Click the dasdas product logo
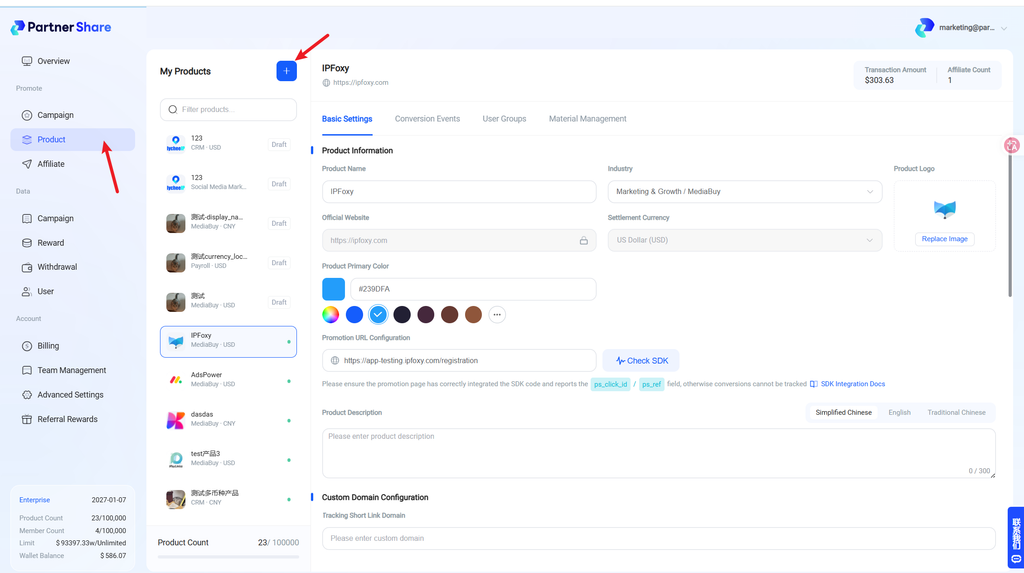Image resolution: width=1024 pixels, height=573 pixels. pos(176,420)
